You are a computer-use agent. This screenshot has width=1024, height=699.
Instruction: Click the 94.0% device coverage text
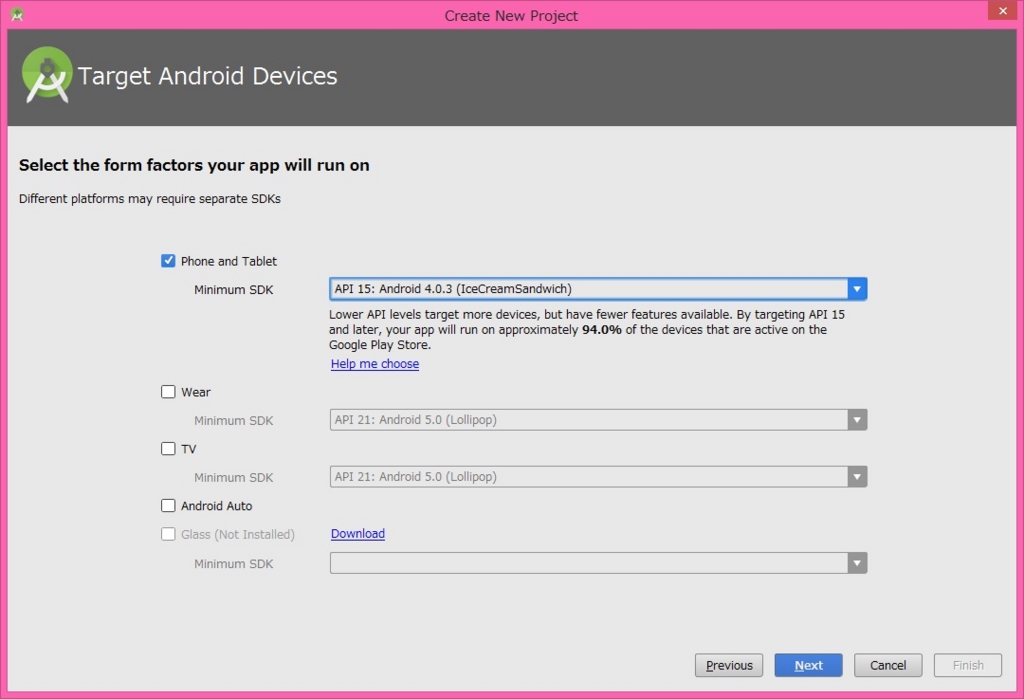tap(601, 329)
